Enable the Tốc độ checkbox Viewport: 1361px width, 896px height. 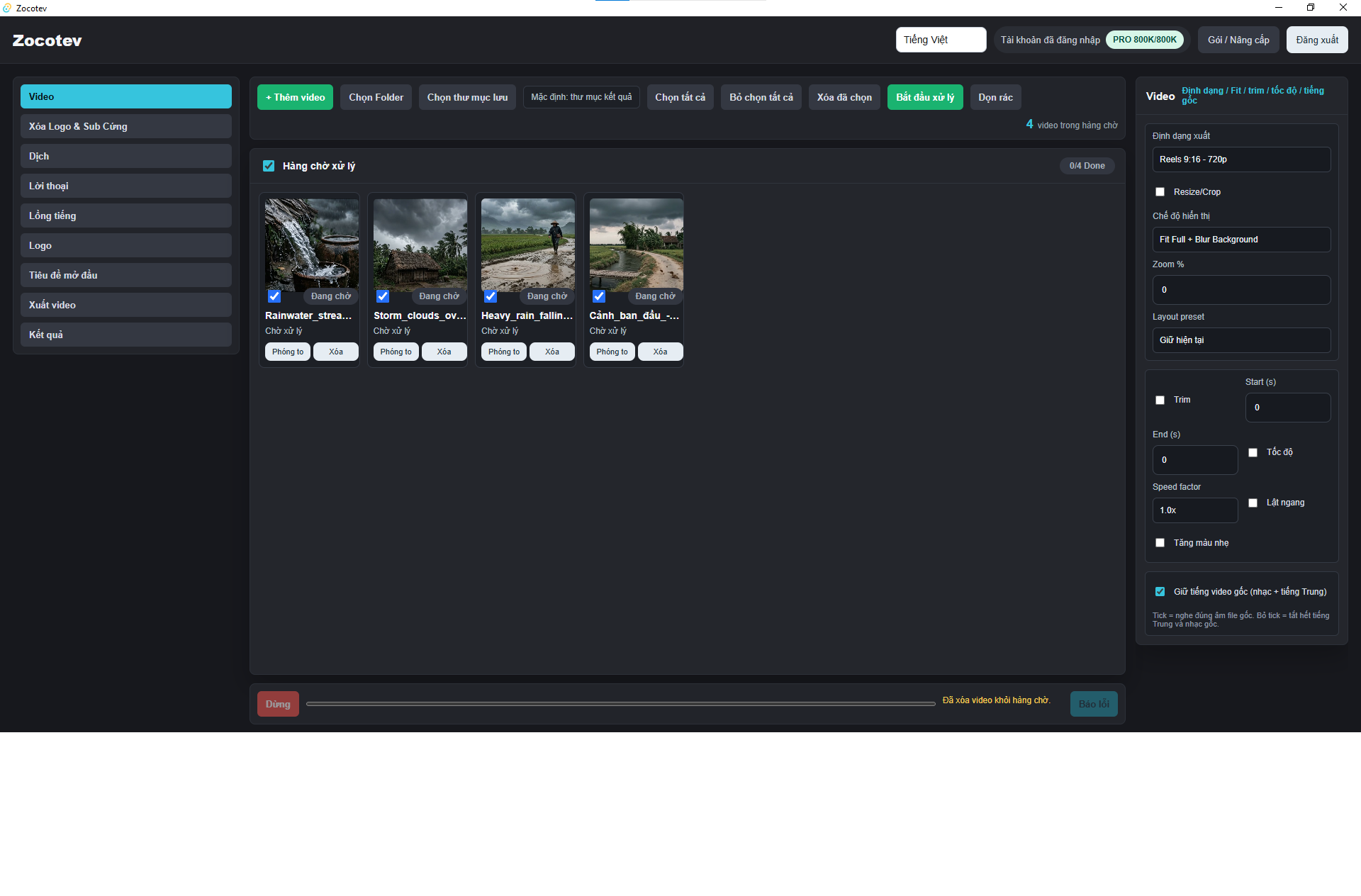tap(1253, 452)
